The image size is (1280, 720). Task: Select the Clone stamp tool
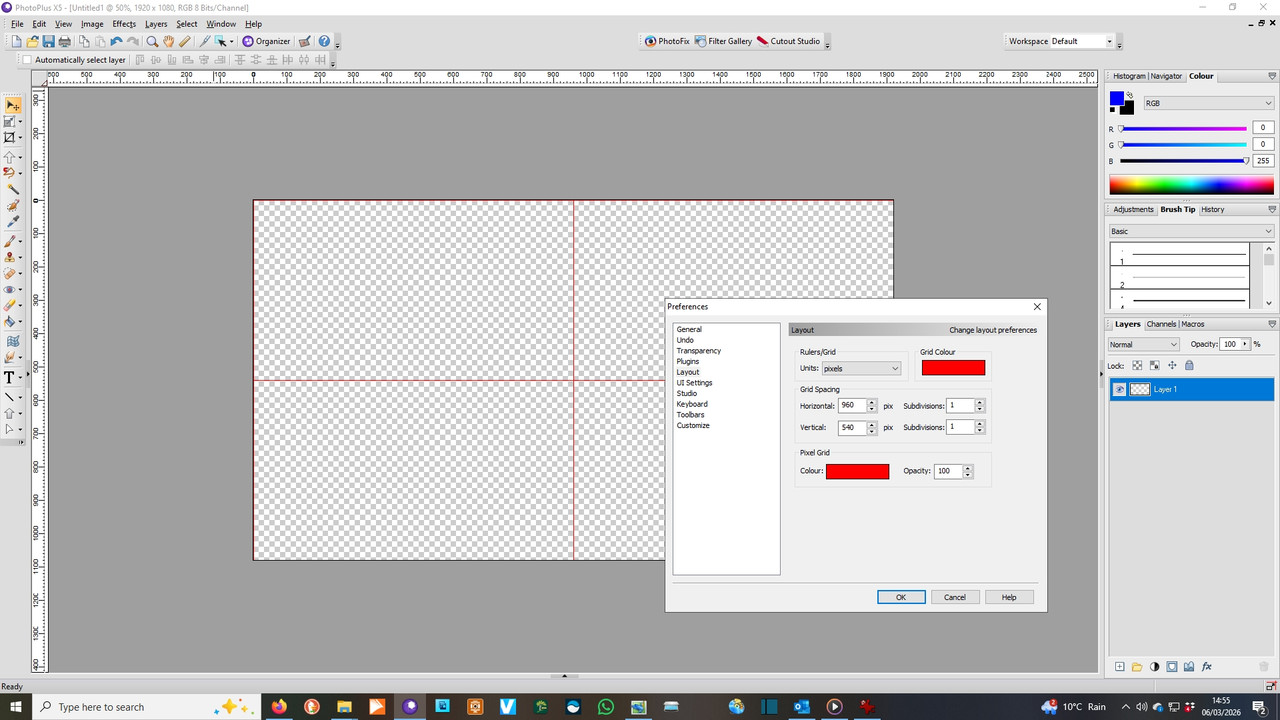point(12,257)
